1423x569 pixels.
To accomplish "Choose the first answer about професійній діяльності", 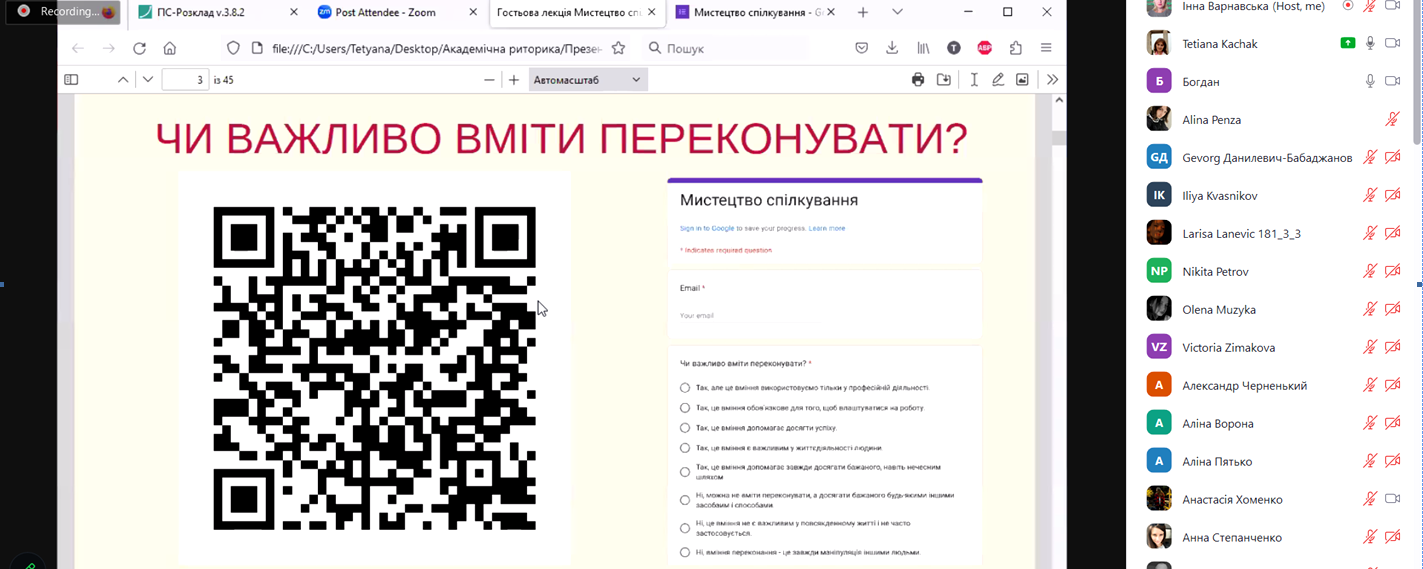I will pos(685,388).
